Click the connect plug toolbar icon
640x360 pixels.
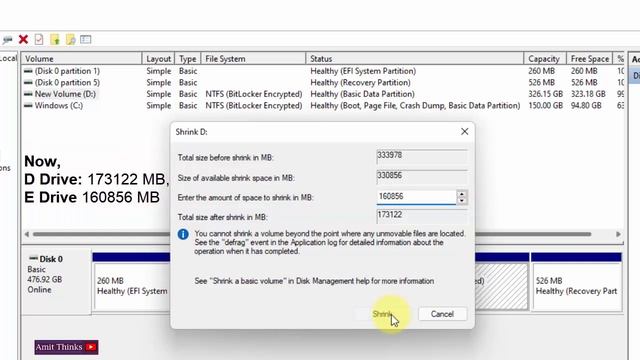[7, 40]
